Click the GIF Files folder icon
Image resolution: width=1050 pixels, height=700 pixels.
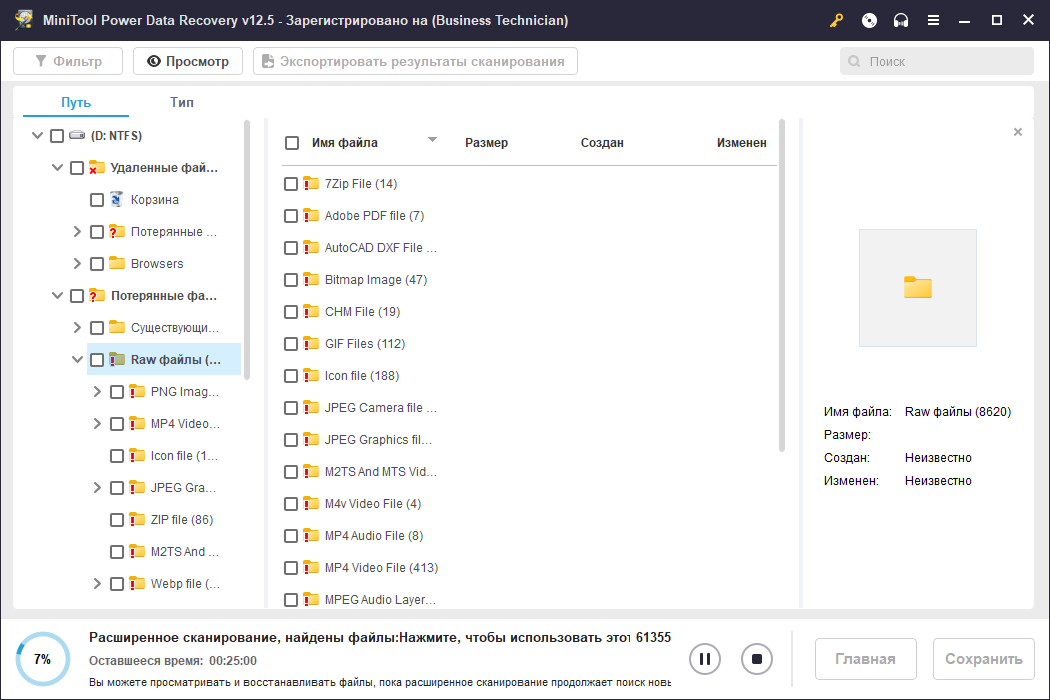[311, 343]
